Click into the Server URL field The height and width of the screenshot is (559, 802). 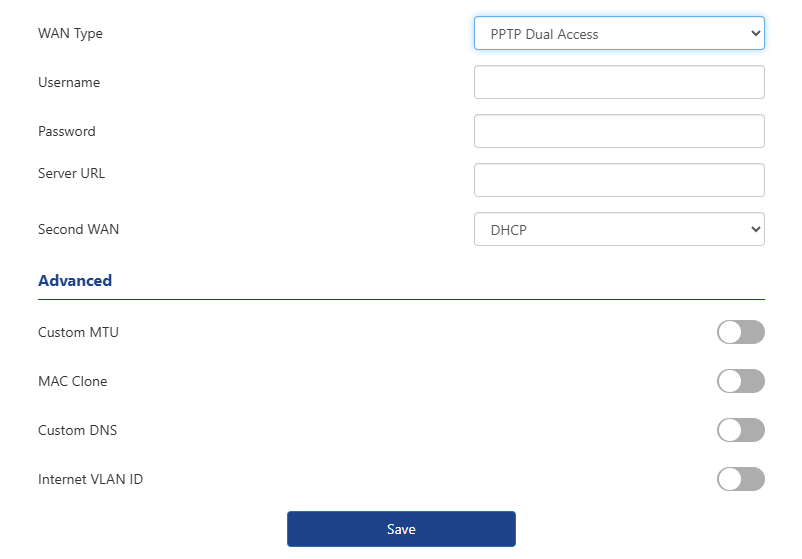(618, 180)
